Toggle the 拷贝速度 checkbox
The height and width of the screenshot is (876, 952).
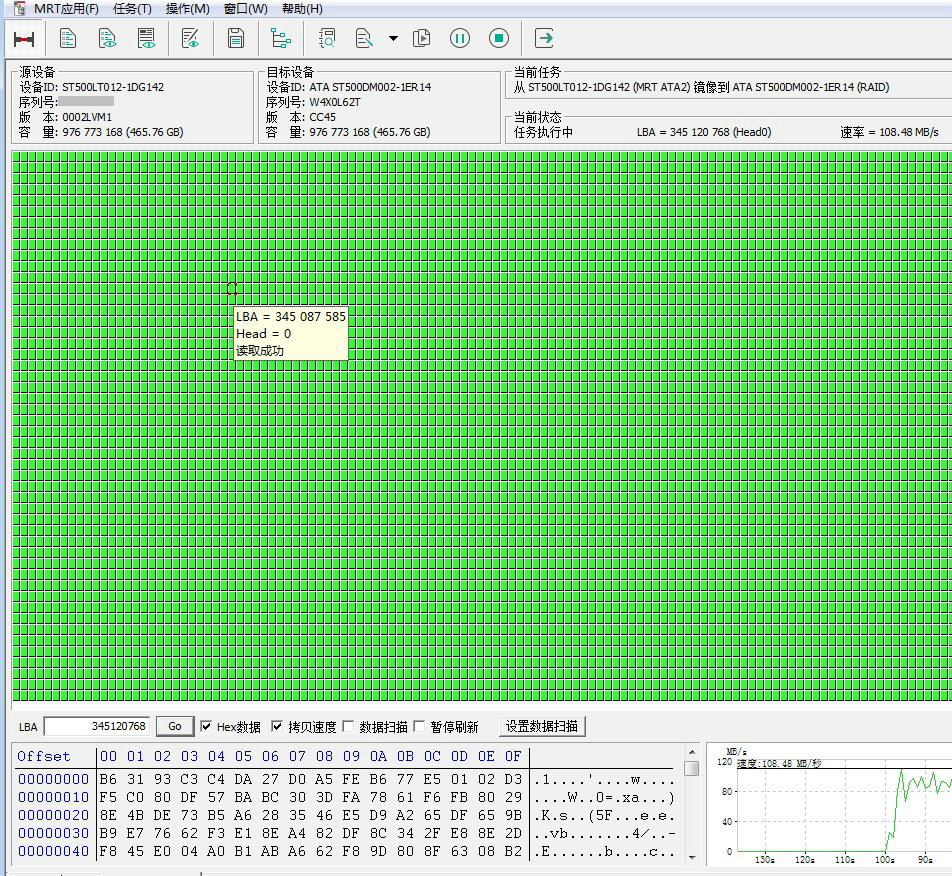[277, 726]
